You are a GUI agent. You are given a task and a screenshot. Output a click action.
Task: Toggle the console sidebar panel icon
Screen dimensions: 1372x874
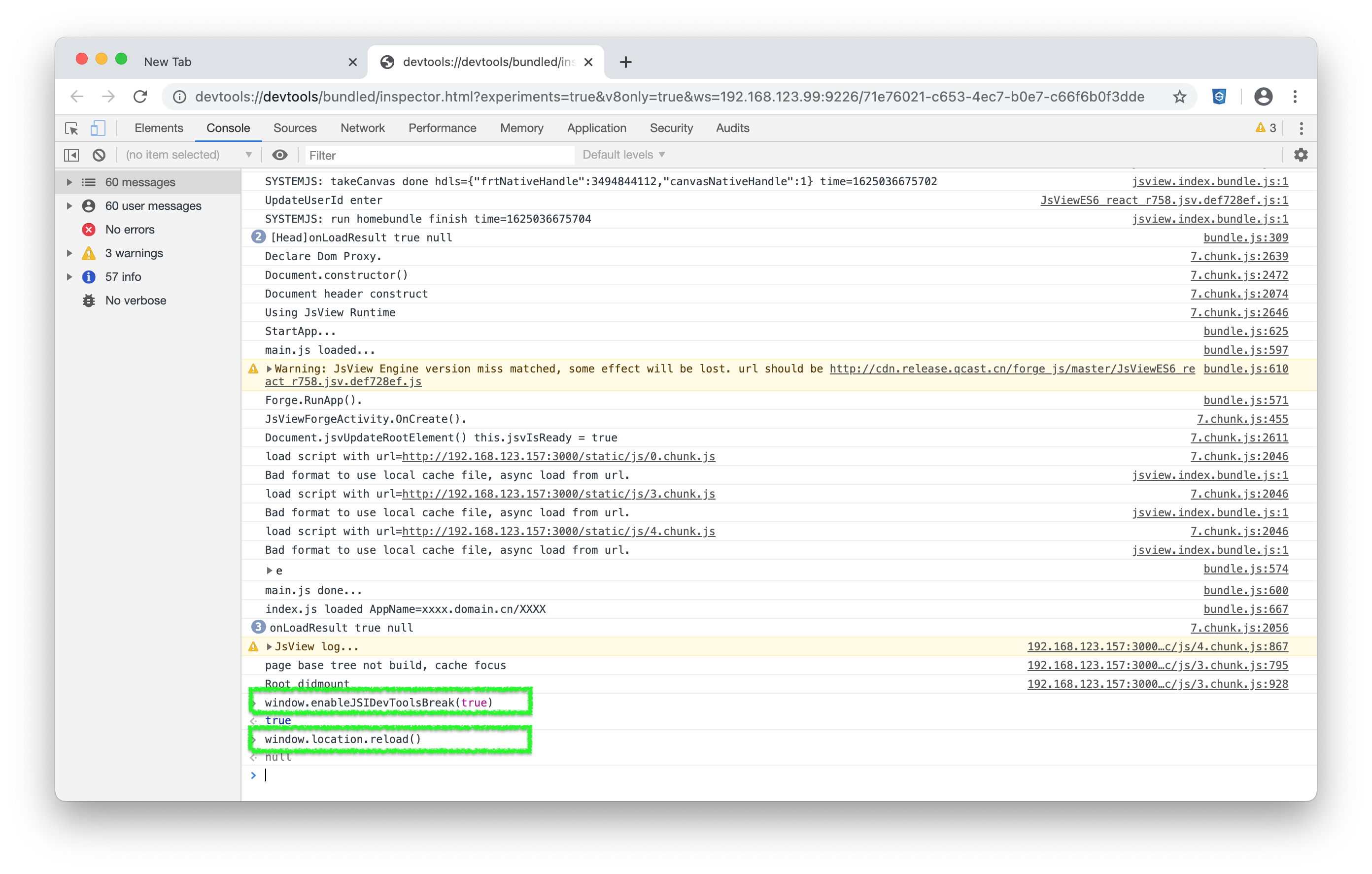click(x=72, y=155)
